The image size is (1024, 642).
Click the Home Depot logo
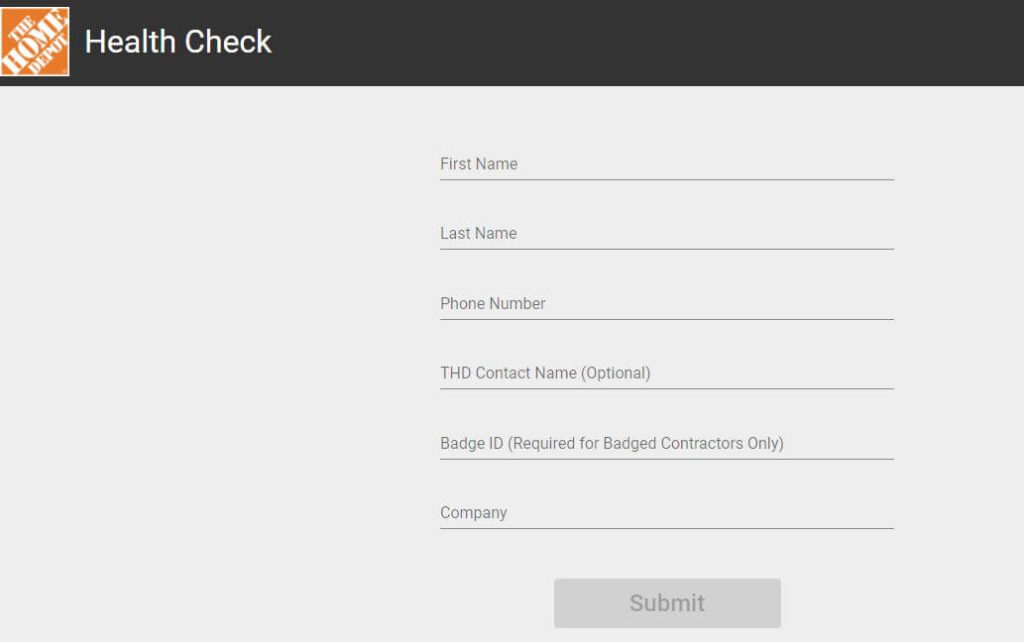pos(35,42)
